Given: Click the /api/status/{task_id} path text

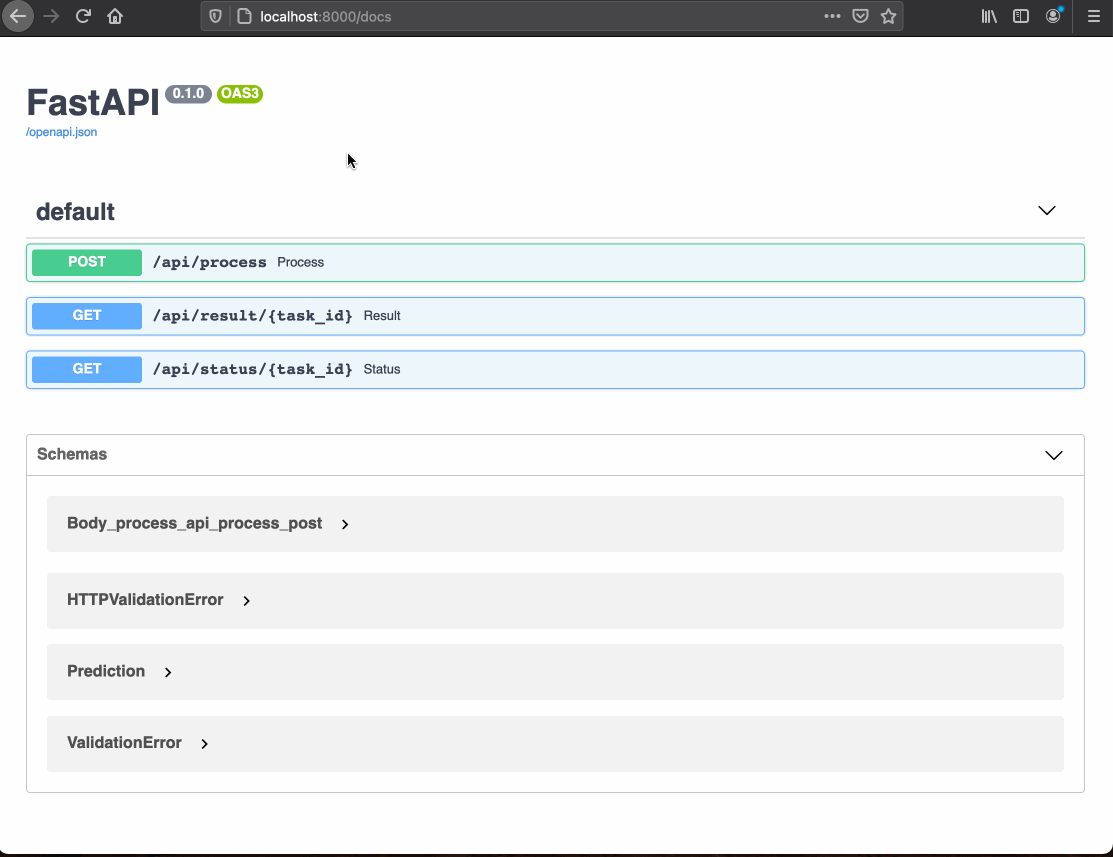Looking at the screenshot, I should tap(253, 369).
